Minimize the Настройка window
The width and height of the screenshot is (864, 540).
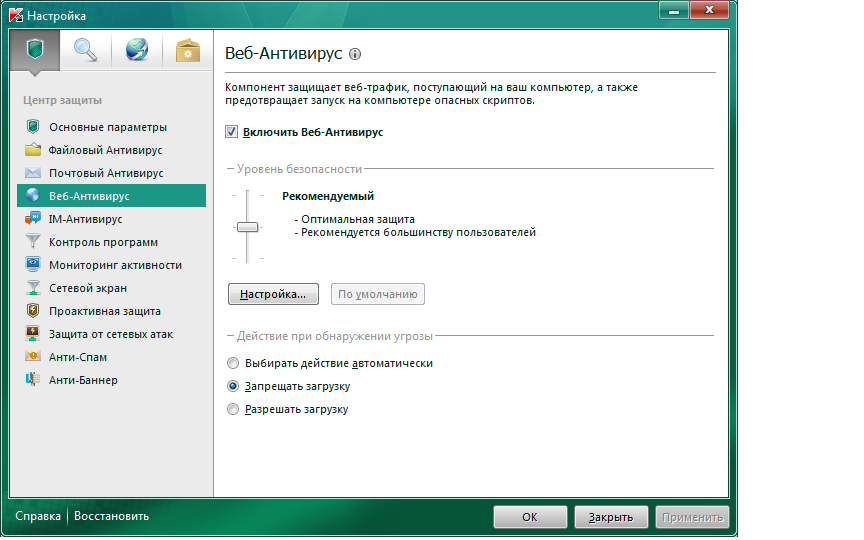click(x=673, y=10)
